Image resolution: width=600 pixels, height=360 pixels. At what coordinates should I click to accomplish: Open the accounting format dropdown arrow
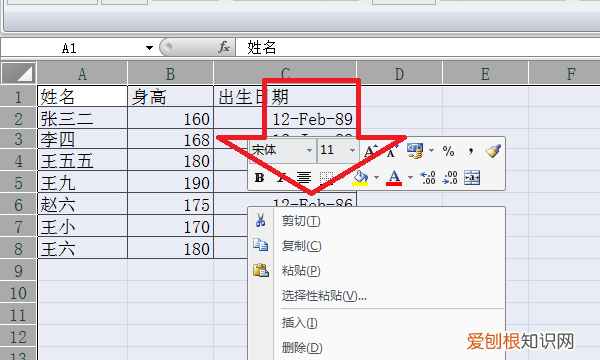(x=431, y=150)
